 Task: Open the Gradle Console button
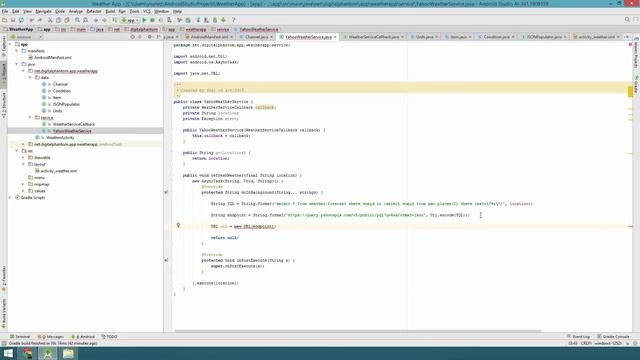click(x=613, y=337)
